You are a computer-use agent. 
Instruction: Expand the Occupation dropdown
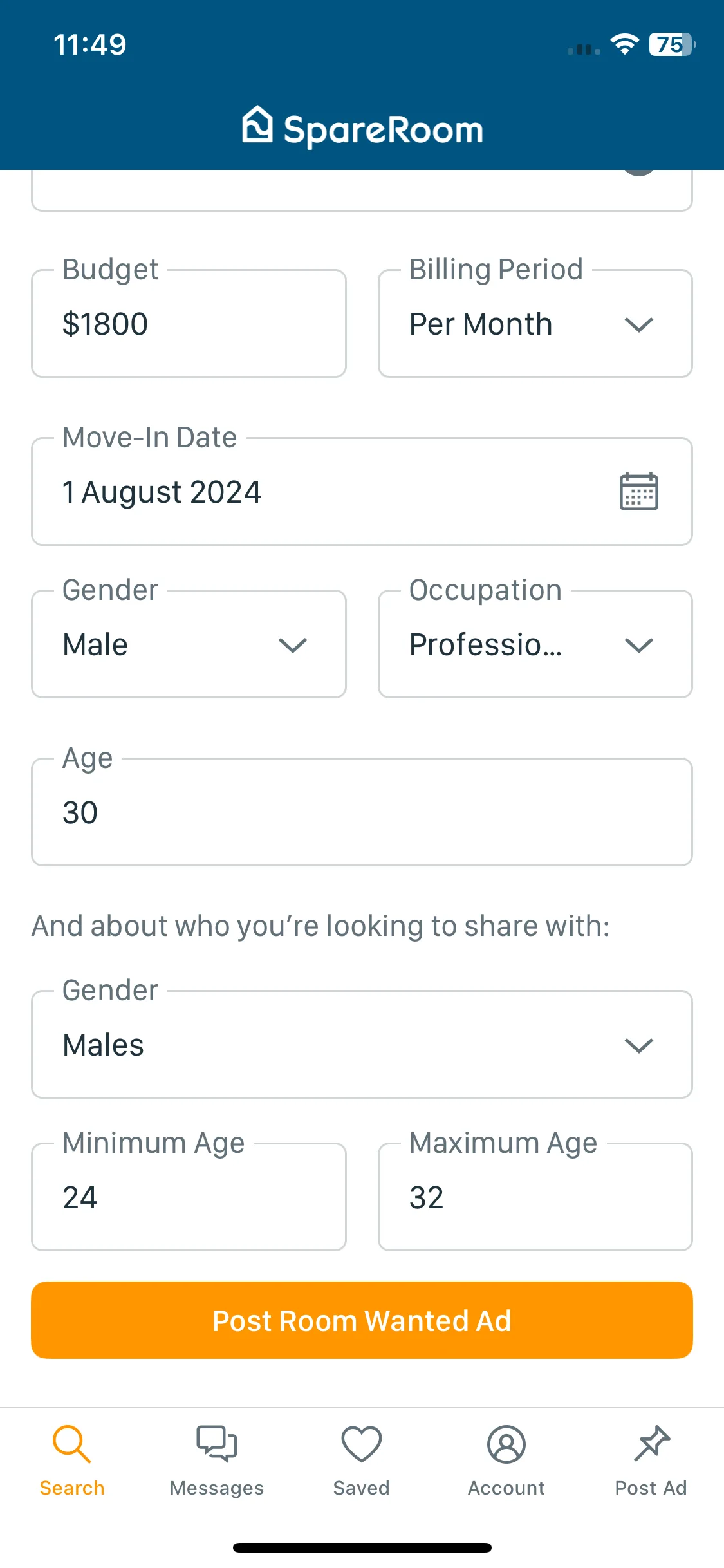point(535,644)
